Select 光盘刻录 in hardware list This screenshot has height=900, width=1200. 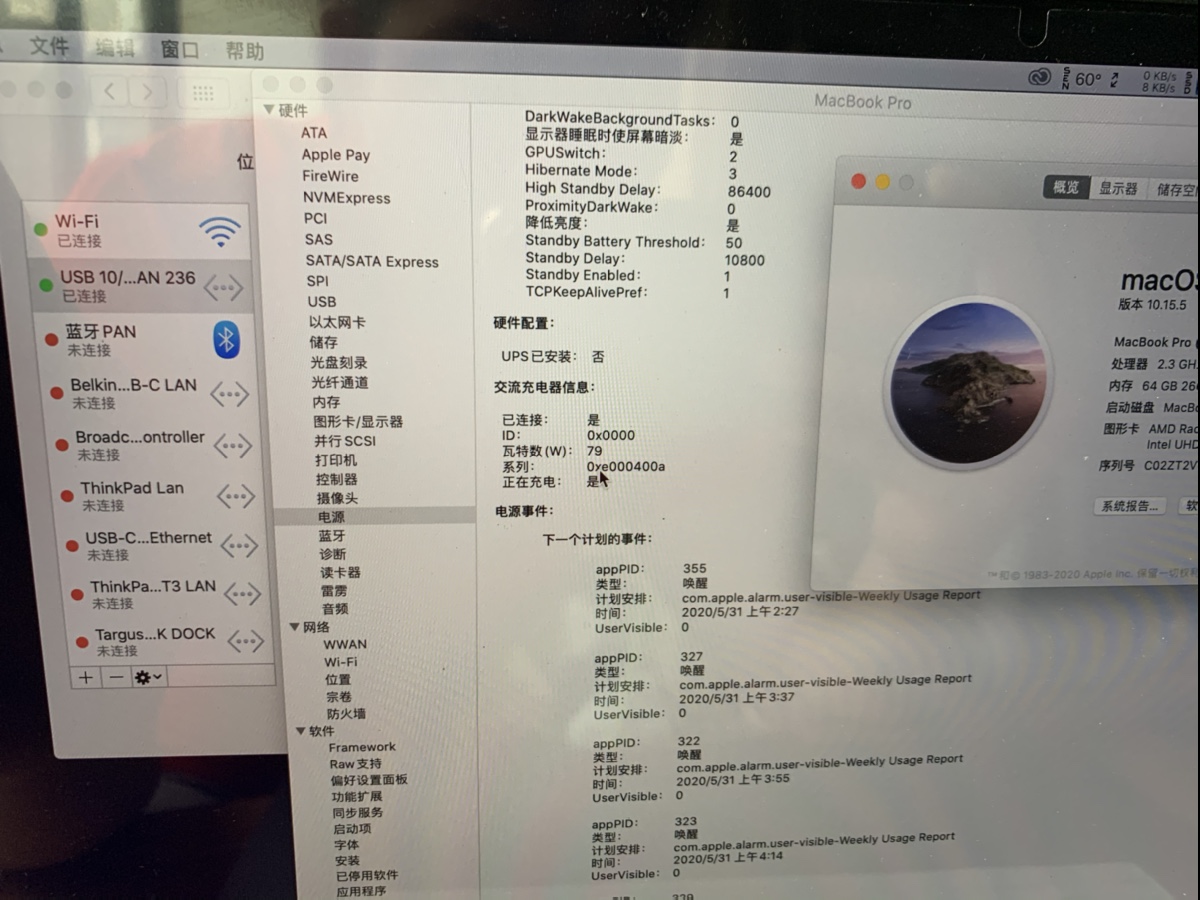point(339,362)
